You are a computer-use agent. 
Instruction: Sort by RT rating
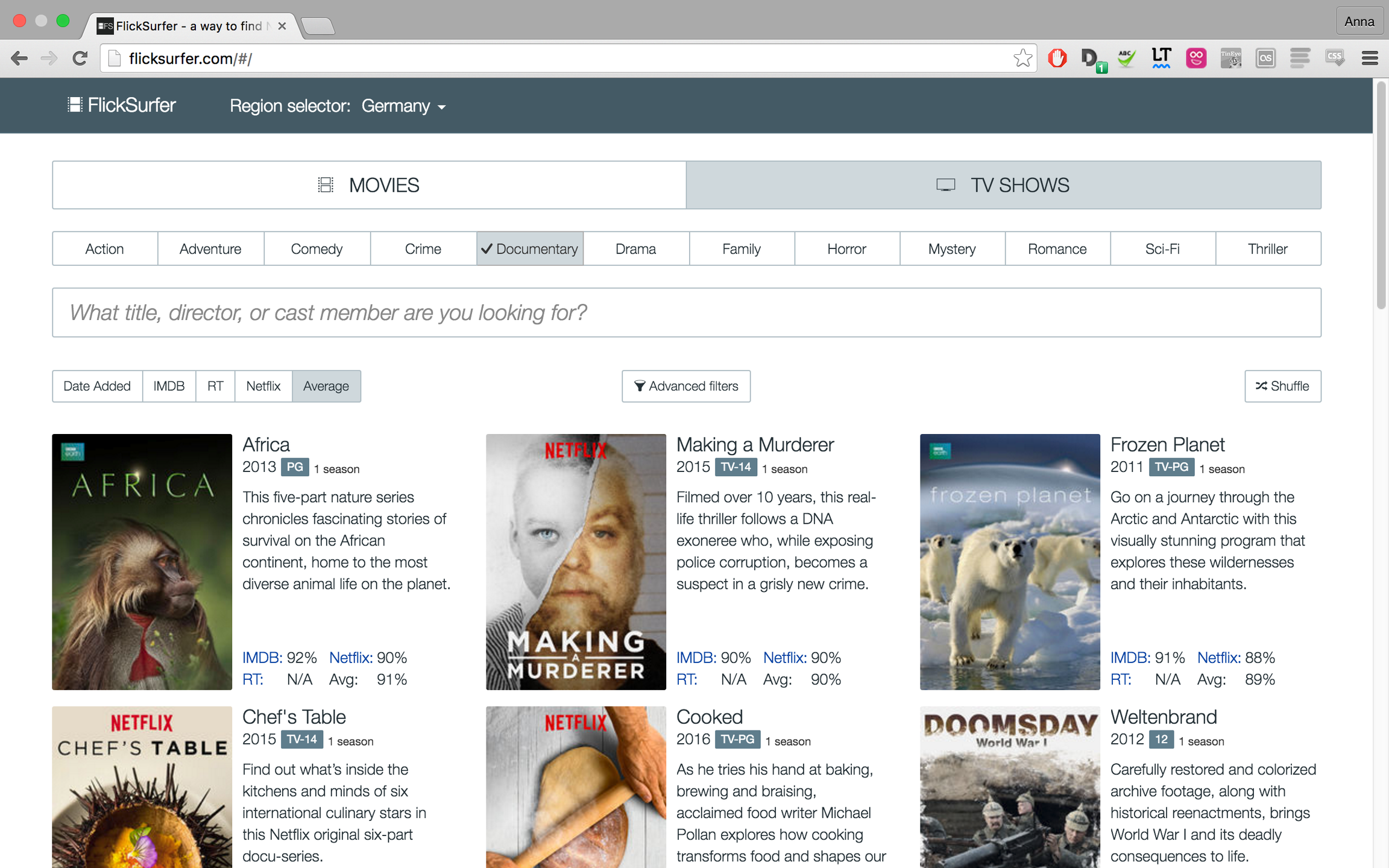point(215,386)
